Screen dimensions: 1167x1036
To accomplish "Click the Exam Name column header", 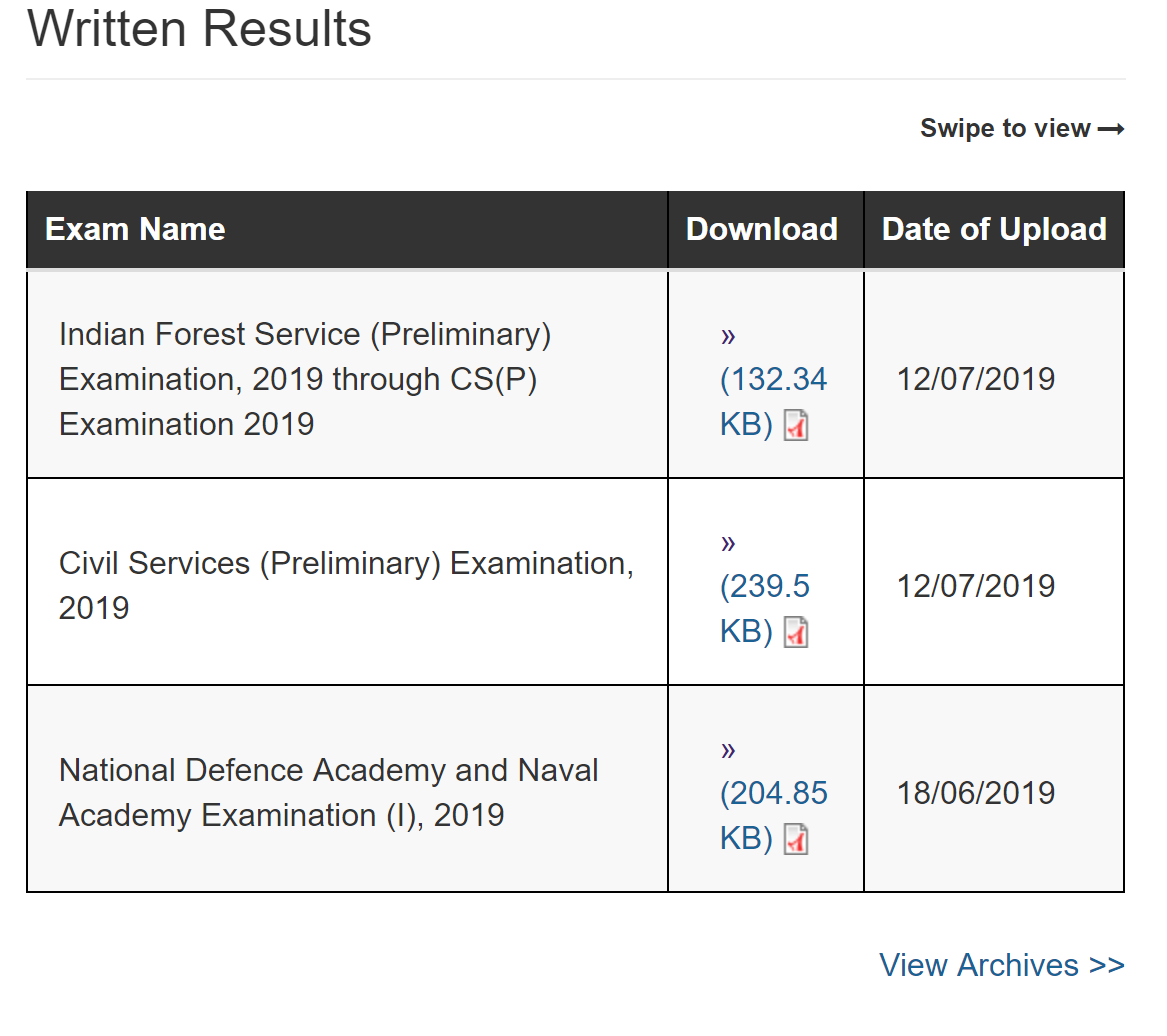I will click(135, 229).
